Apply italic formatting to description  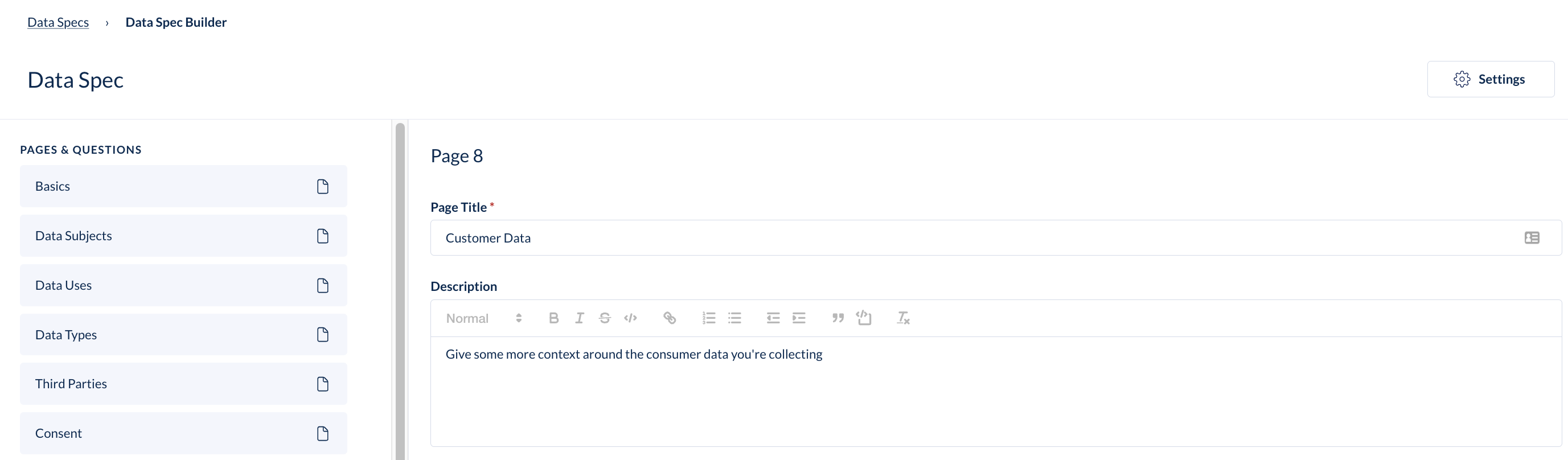coord(579,318)
